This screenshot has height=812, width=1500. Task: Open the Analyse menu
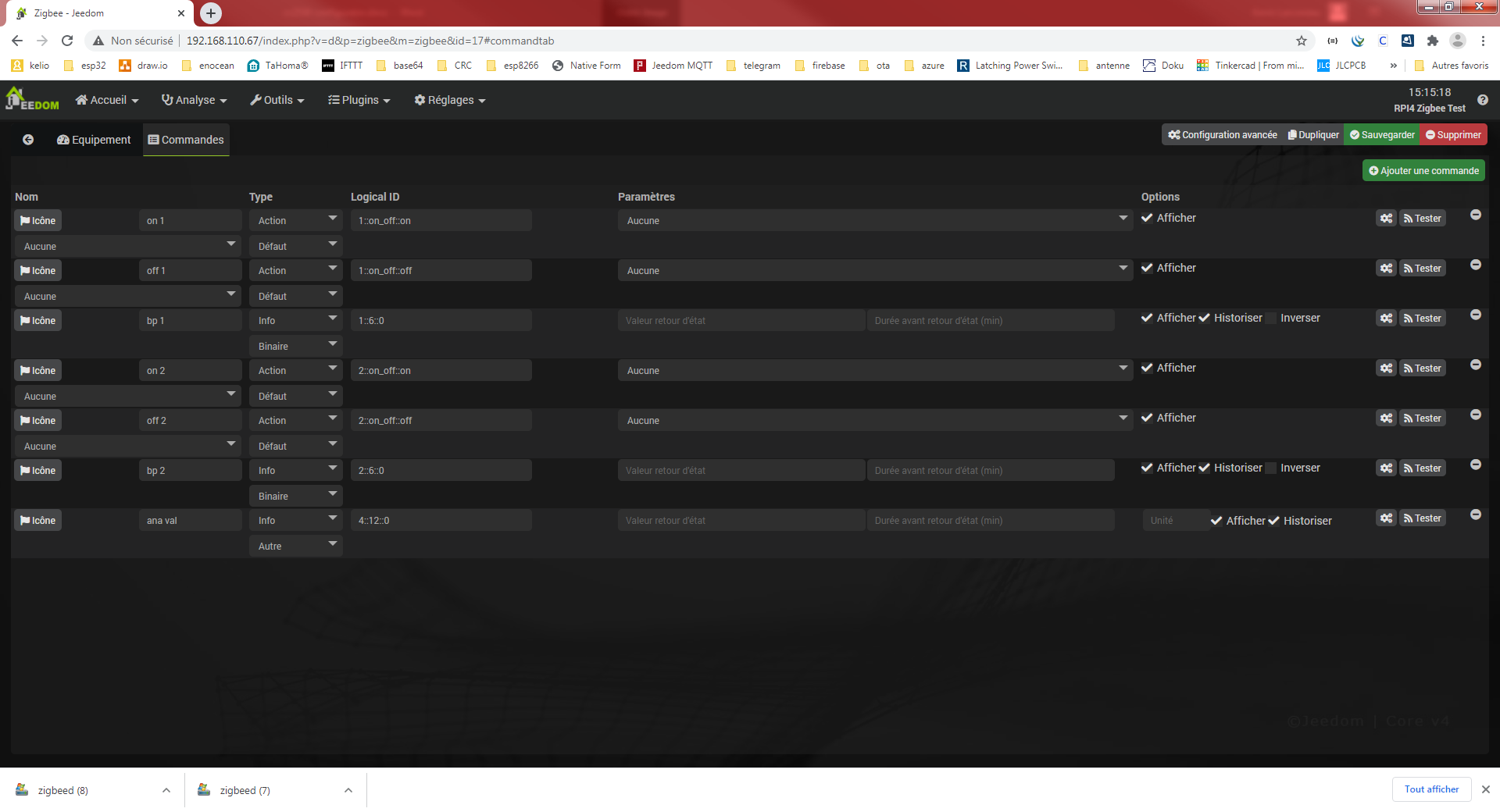[195, 100]
